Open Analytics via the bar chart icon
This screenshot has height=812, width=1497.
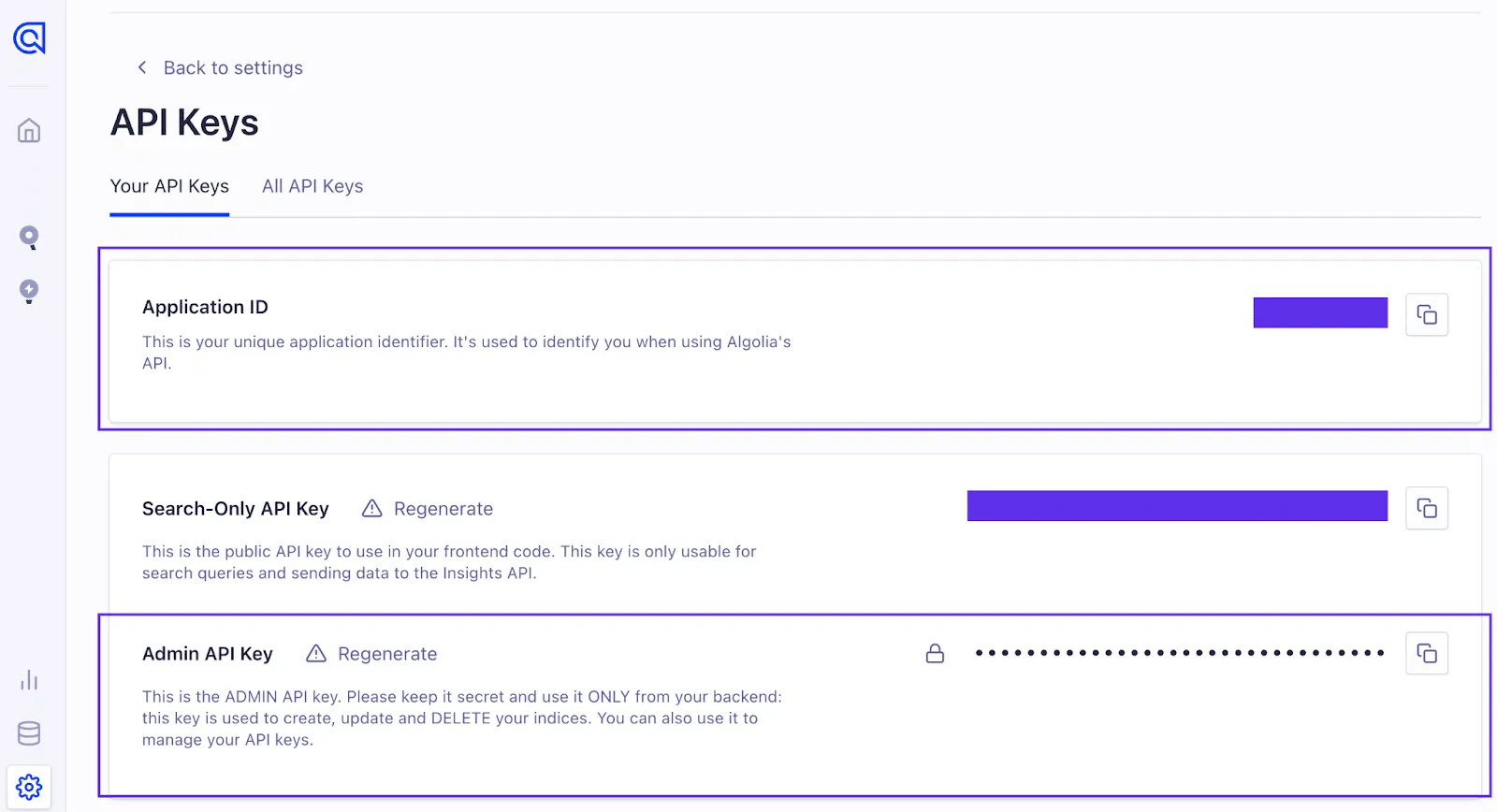pos(29,681)
